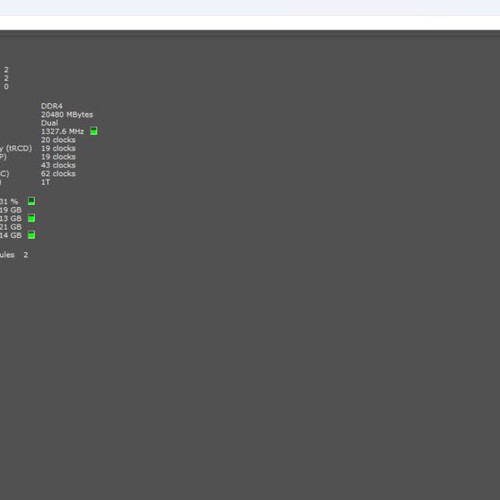Click the 19 GB value
Viewport: 500px width, 500px height.
(x=11, y=210)
